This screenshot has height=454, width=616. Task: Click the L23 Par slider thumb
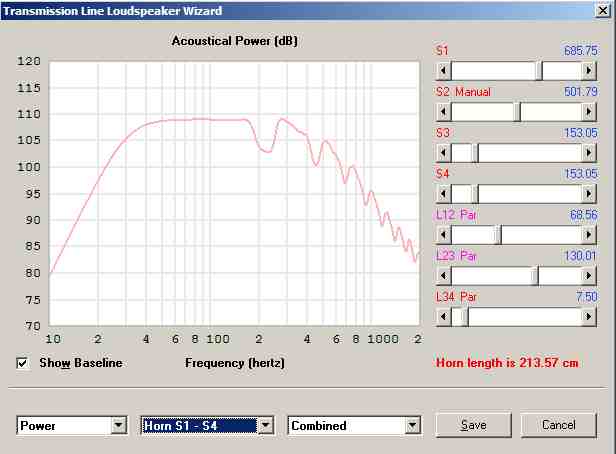535,276
